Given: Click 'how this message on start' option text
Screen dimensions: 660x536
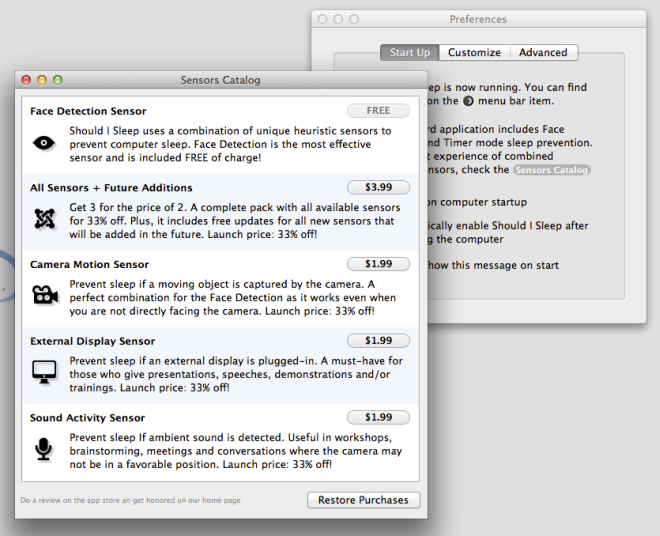Looking at the screenshot, I should click(493, 265).
